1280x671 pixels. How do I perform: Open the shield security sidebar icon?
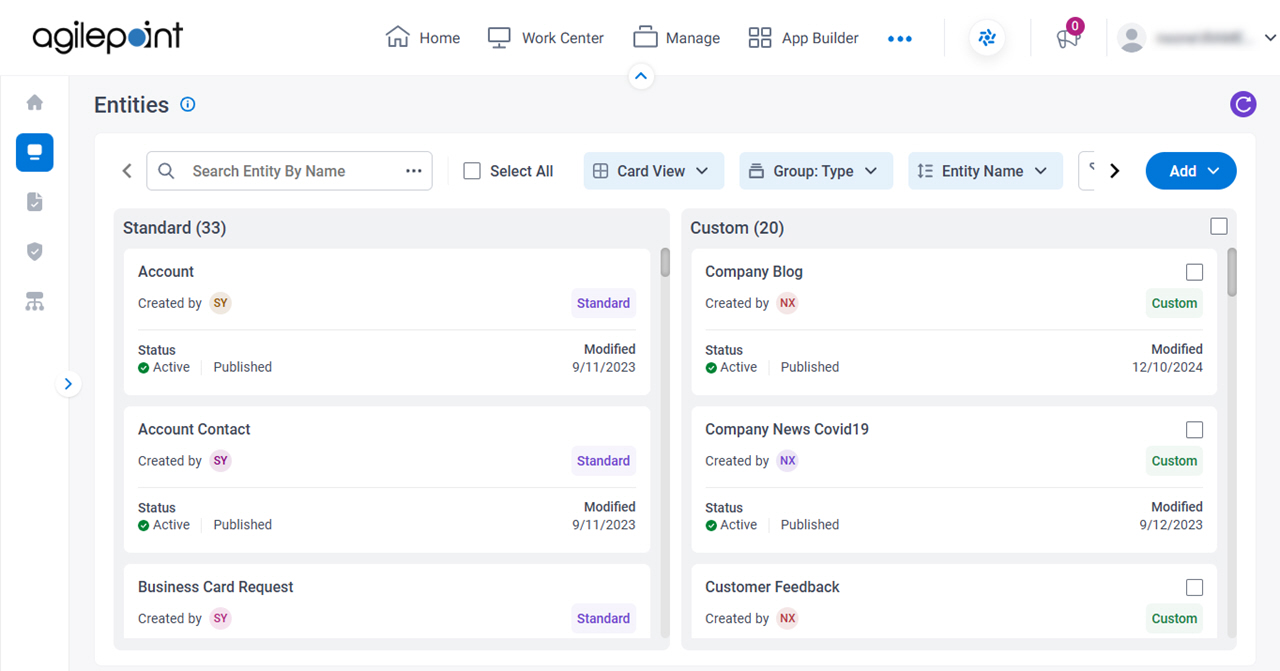pyautogui.click(x=35, y=251)
